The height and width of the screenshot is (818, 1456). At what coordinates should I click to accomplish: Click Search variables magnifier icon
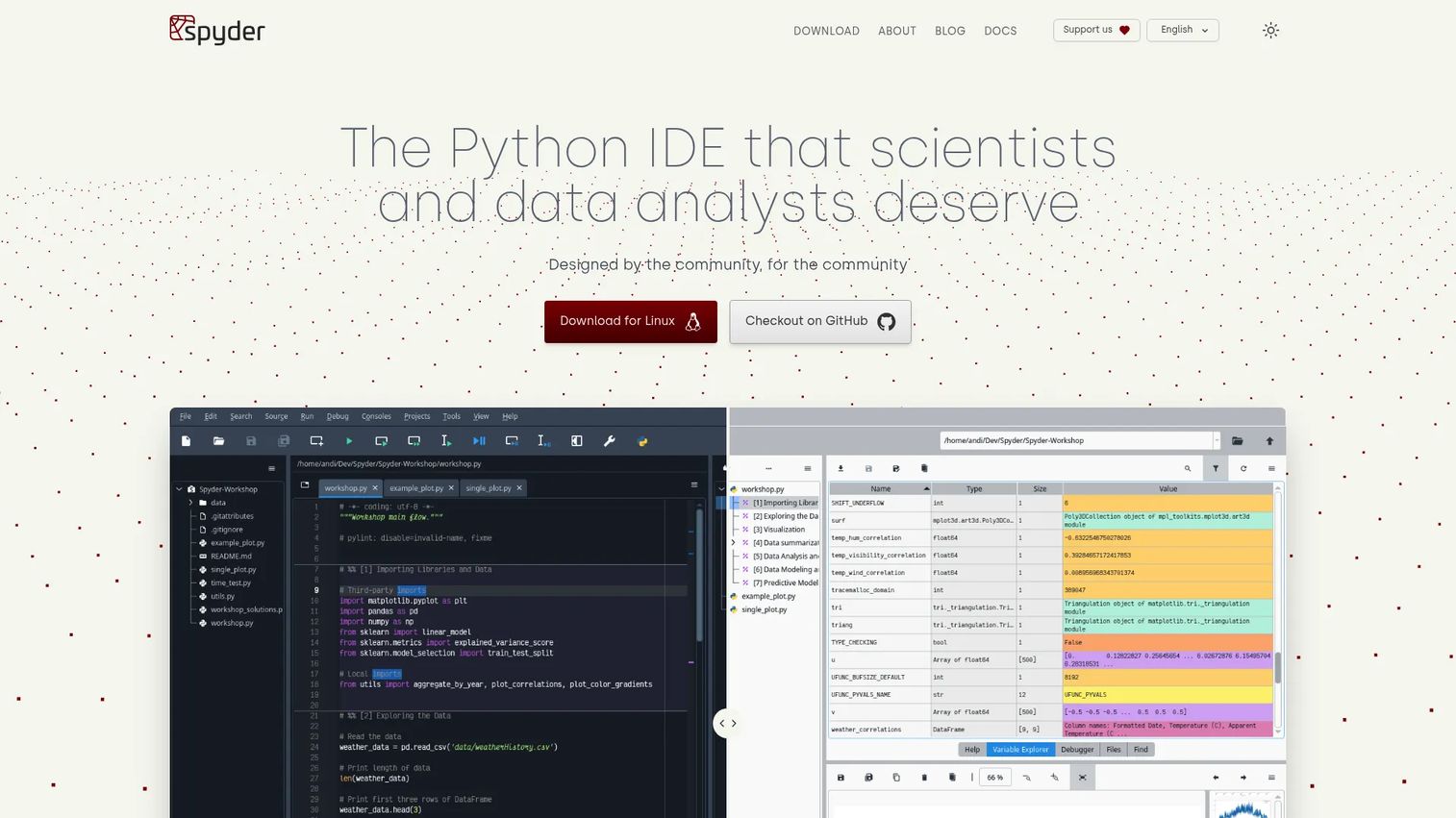(1188, 469)
